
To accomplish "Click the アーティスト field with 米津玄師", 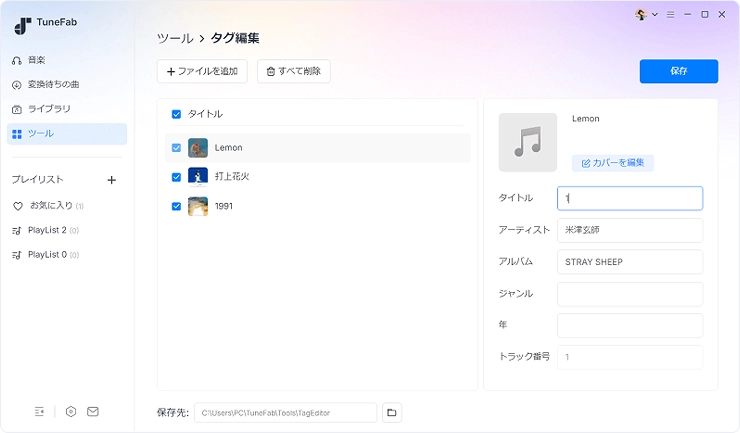I will [x=630, y=230].
